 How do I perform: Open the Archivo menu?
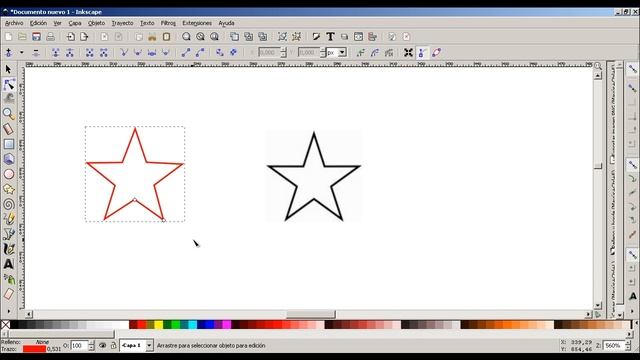(x=14, y=23)
